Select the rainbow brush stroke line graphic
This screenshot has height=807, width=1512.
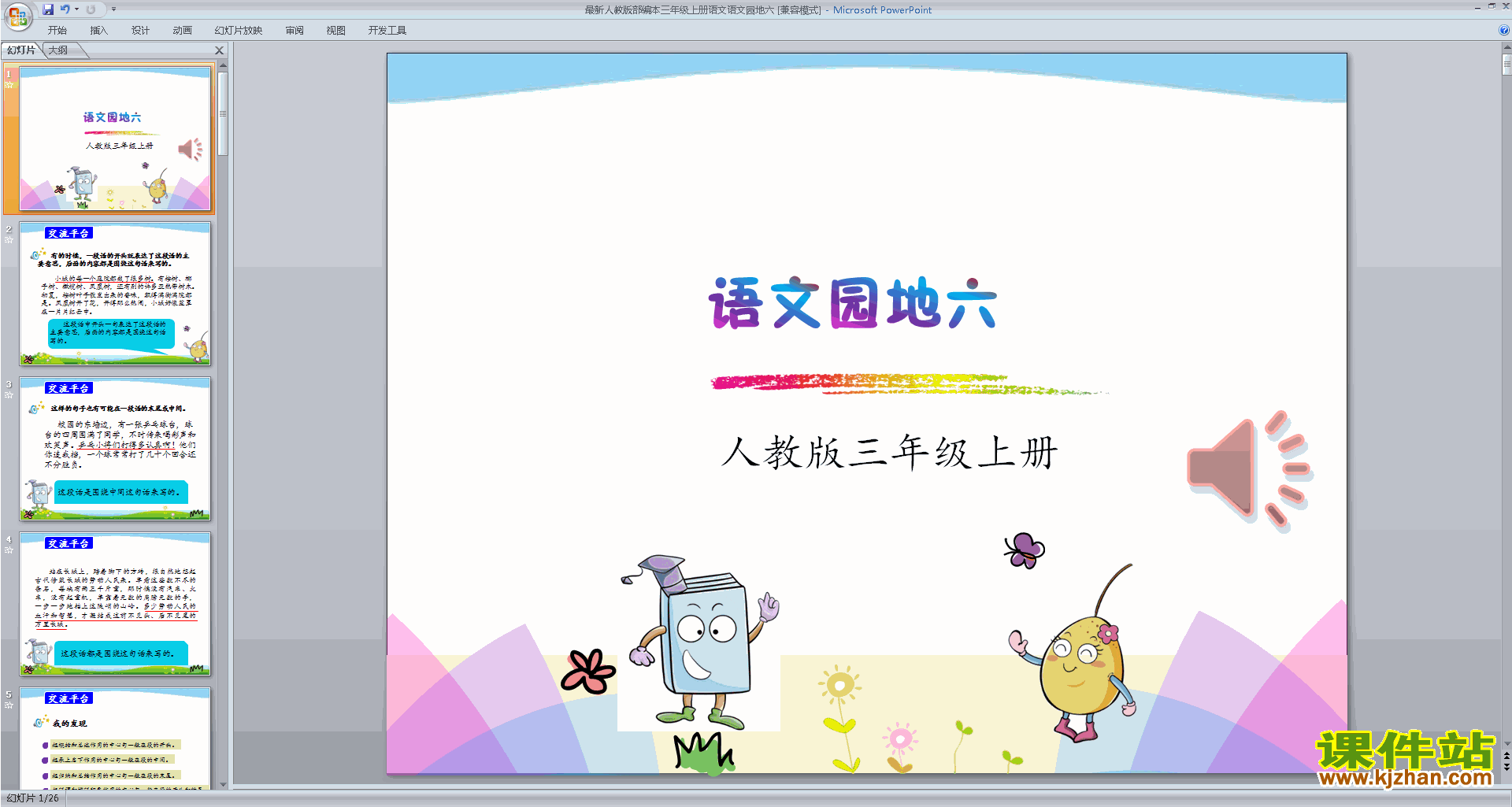[910, 383]
